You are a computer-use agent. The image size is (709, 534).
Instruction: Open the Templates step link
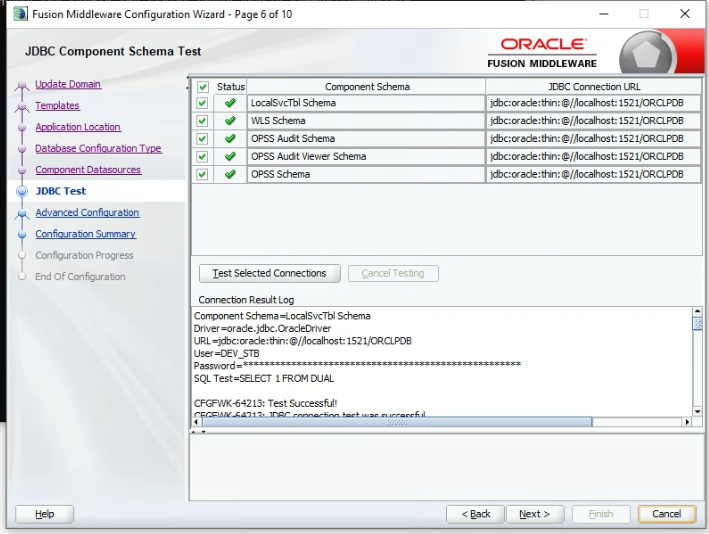pos(57,105)
